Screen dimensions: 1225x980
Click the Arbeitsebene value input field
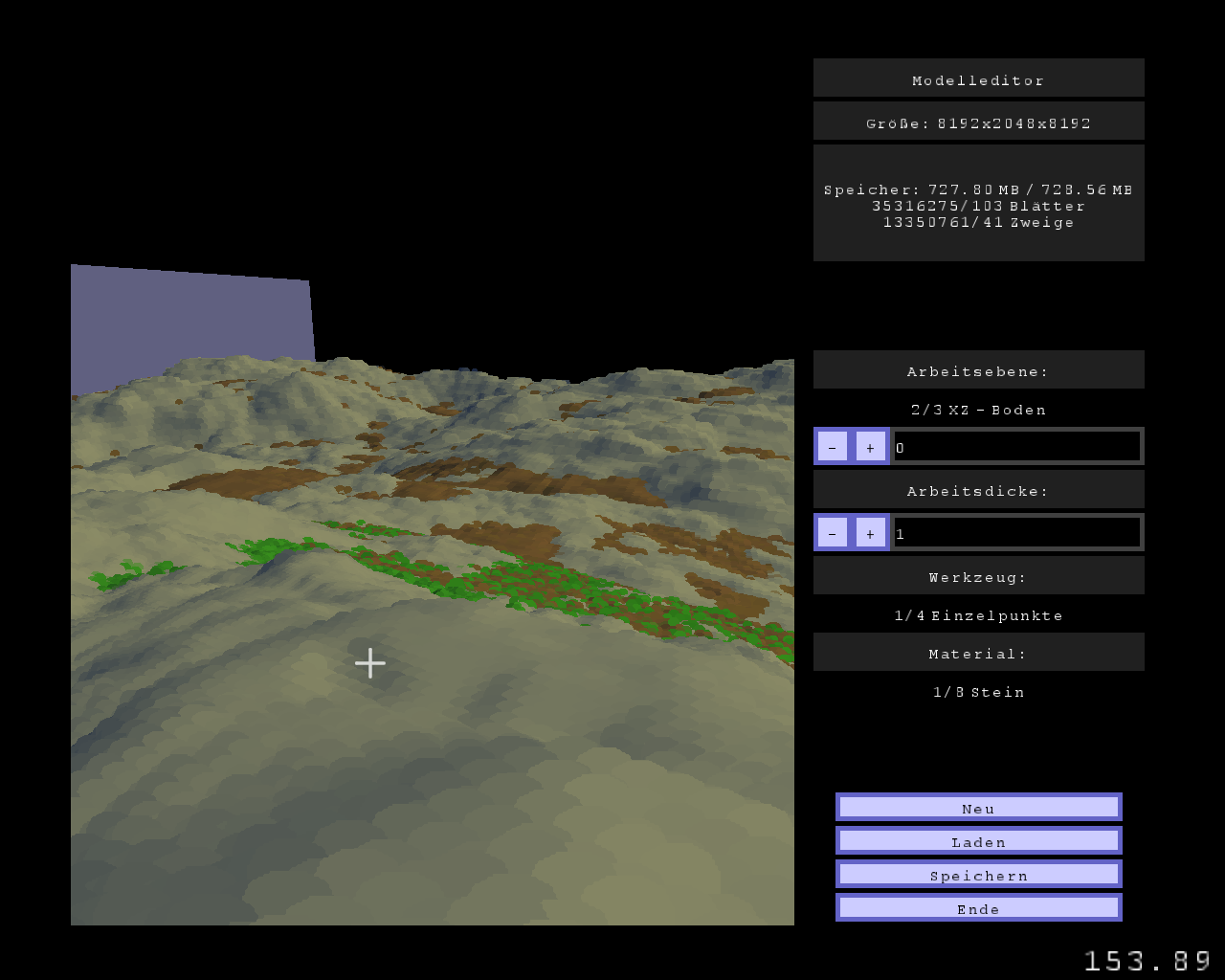click(1016, 447)
